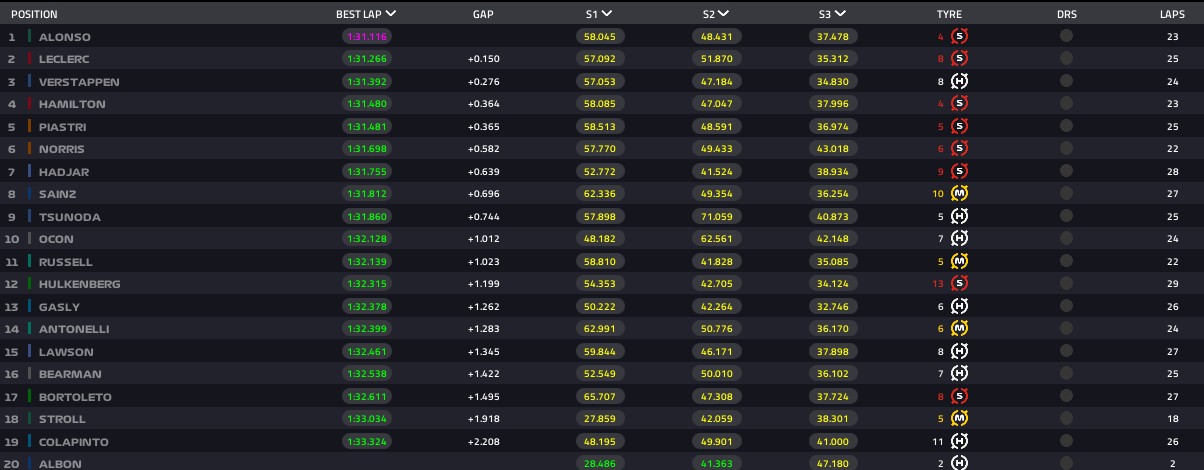Click Verstappen's hard tyre icon
The width and height of the screenshot is (1204, 470).
click(959, 82)
